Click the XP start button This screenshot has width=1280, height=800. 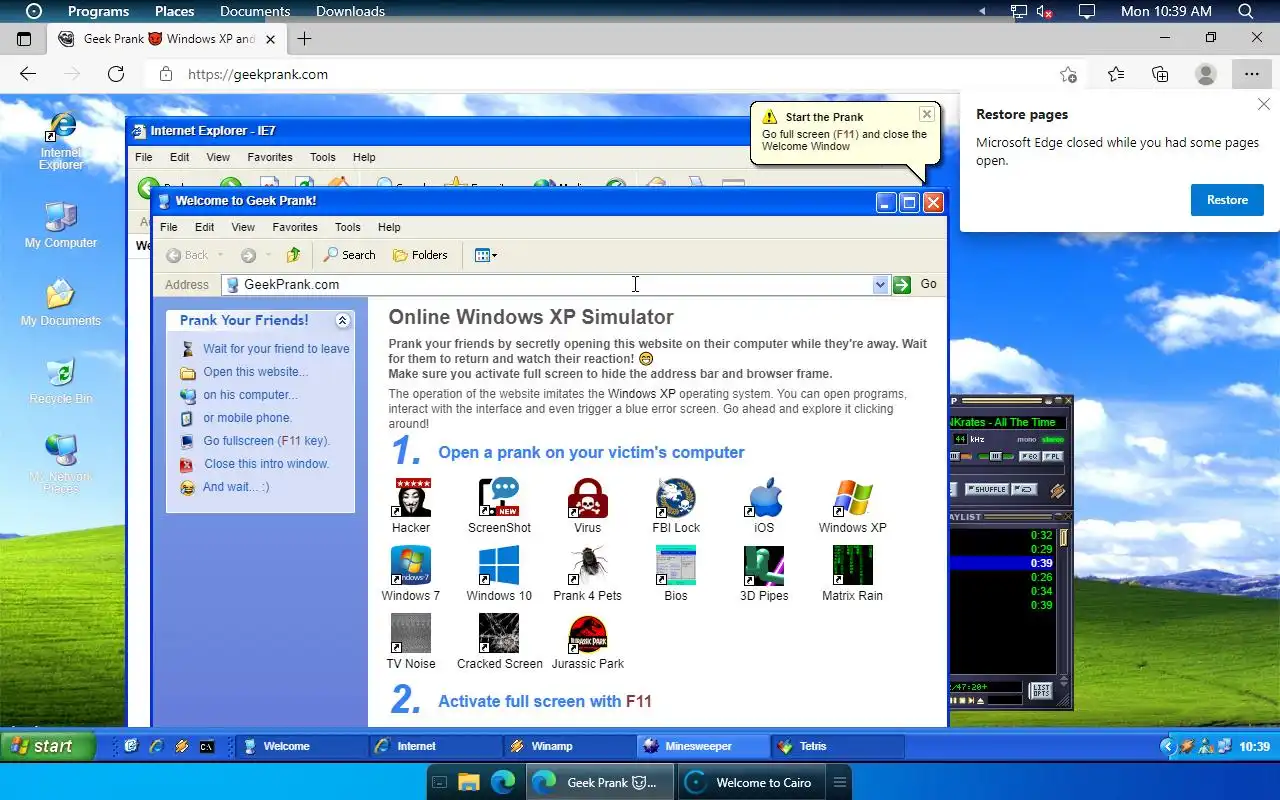pos(48,746)
